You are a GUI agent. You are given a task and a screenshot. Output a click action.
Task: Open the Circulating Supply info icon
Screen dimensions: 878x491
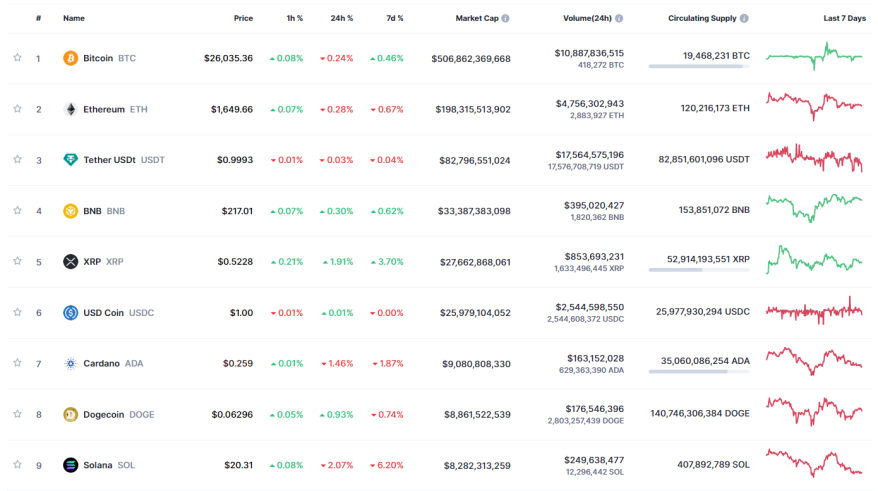point(744,18)
